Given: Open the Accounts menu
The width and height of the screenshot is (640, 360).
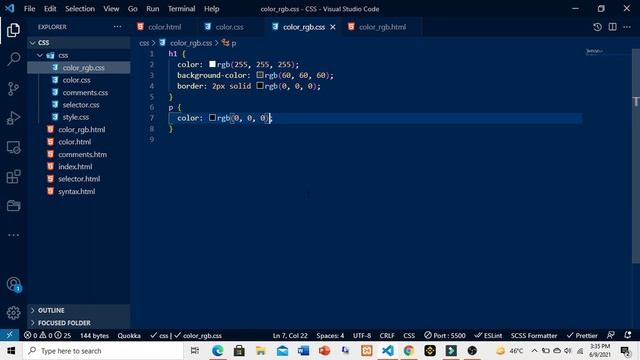Looking at the screenshot, I should (x=13, y=284).
